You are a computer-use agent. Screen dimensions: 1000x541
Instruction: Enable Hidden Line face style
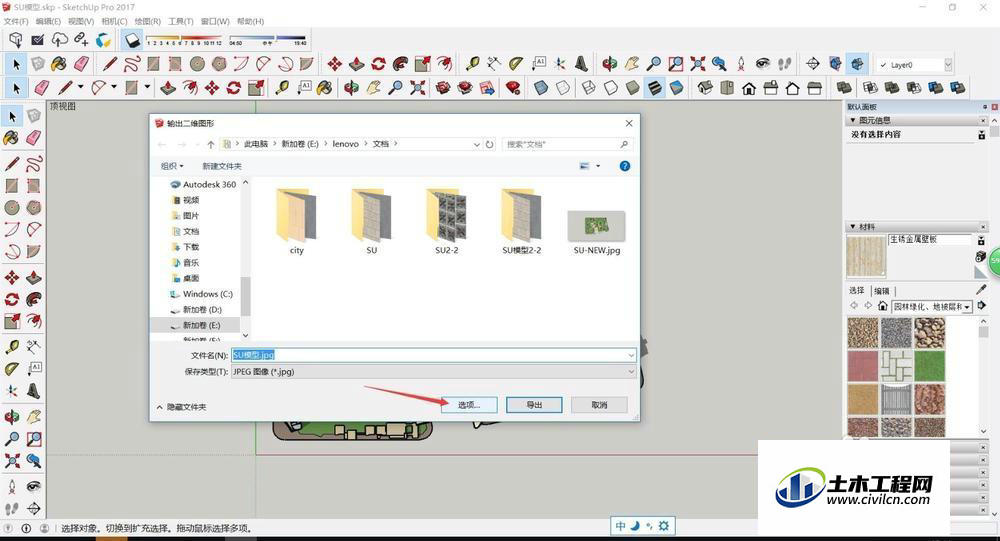(611, 87)
